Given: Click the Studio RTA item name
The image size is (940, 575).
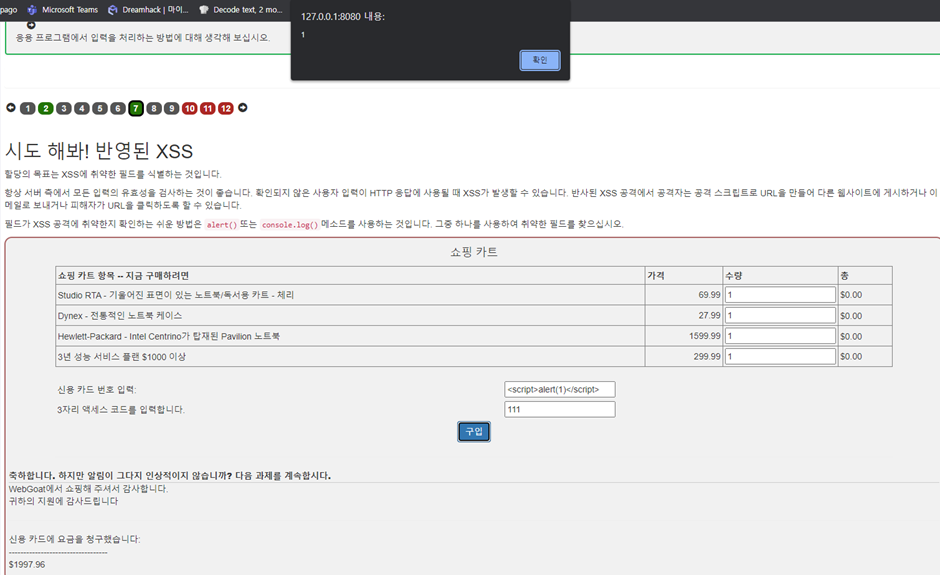Looking at the screenshot, I should pos(176,295).
